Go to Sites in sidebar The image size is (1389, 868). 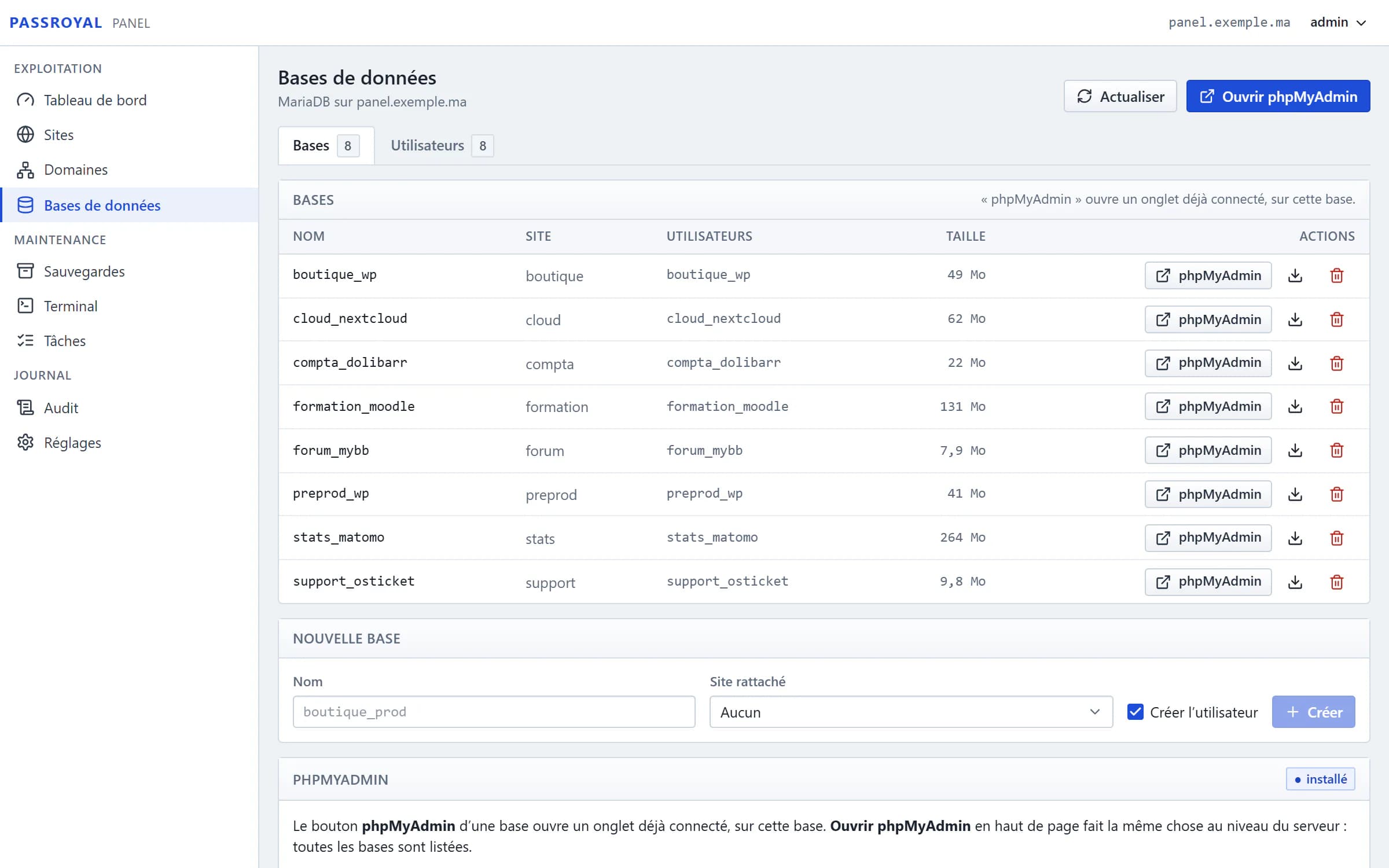[x=130, y=135]
